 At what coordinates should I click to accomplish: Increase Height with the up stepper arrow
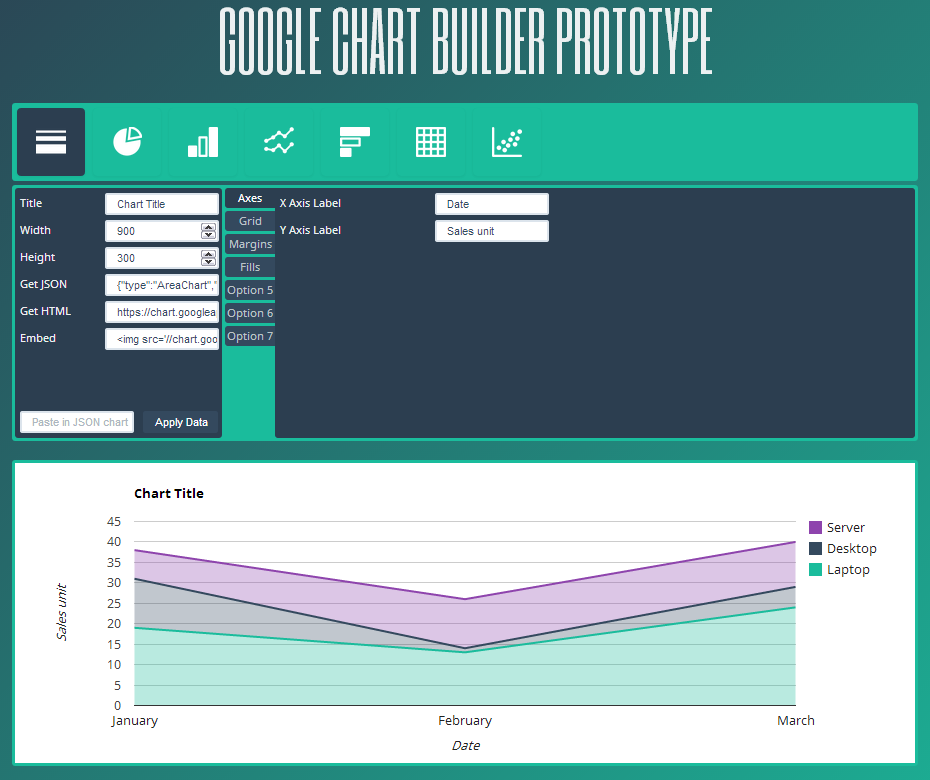208,254
